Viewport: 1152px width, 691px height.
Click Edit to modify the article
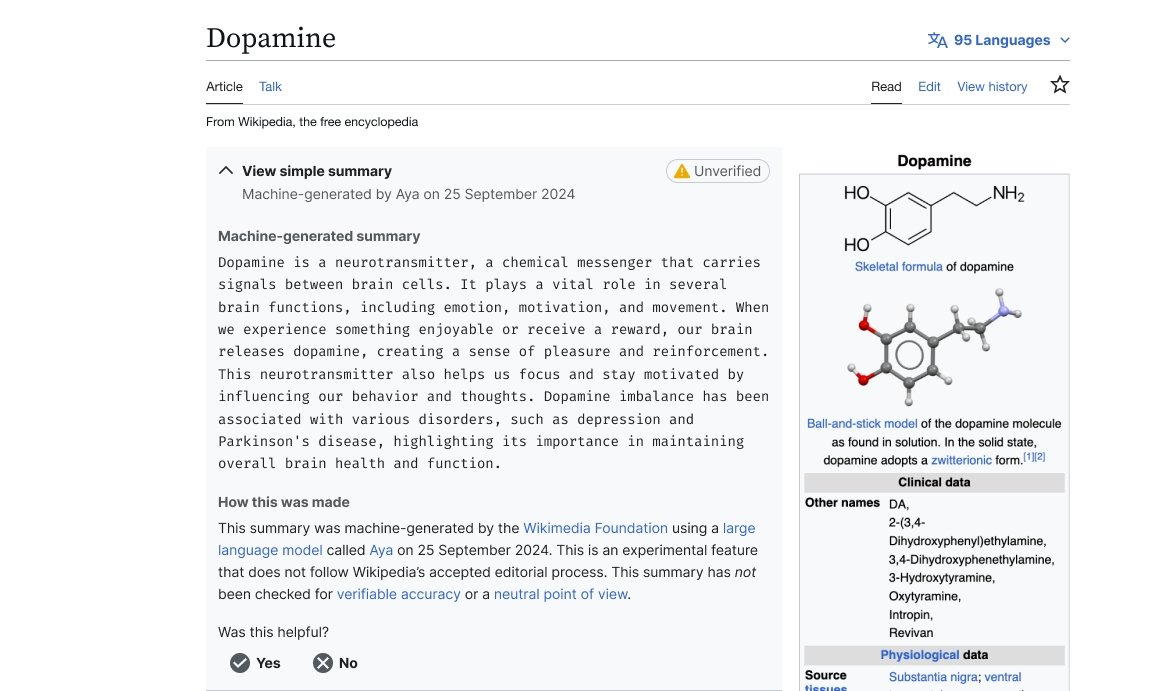(x=929, y=87)
